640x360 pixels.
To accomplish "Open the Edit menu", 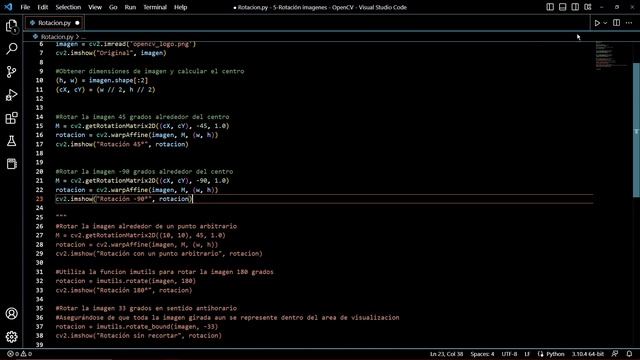I will point(42,7).
